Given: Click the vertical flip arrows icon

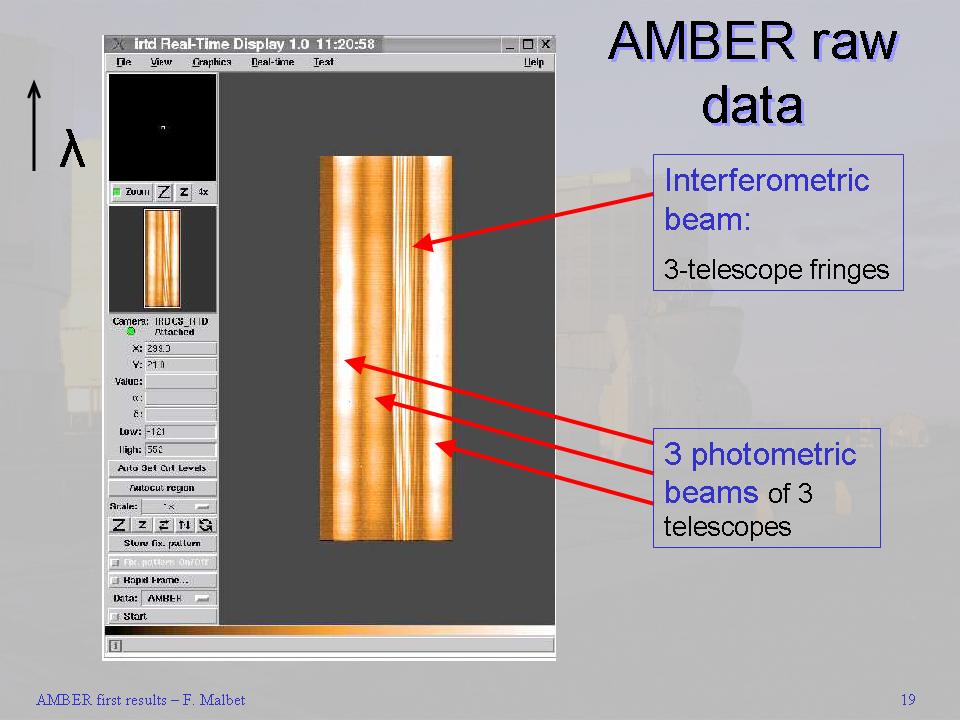Looking at the screenshot, I should point(185,525).
